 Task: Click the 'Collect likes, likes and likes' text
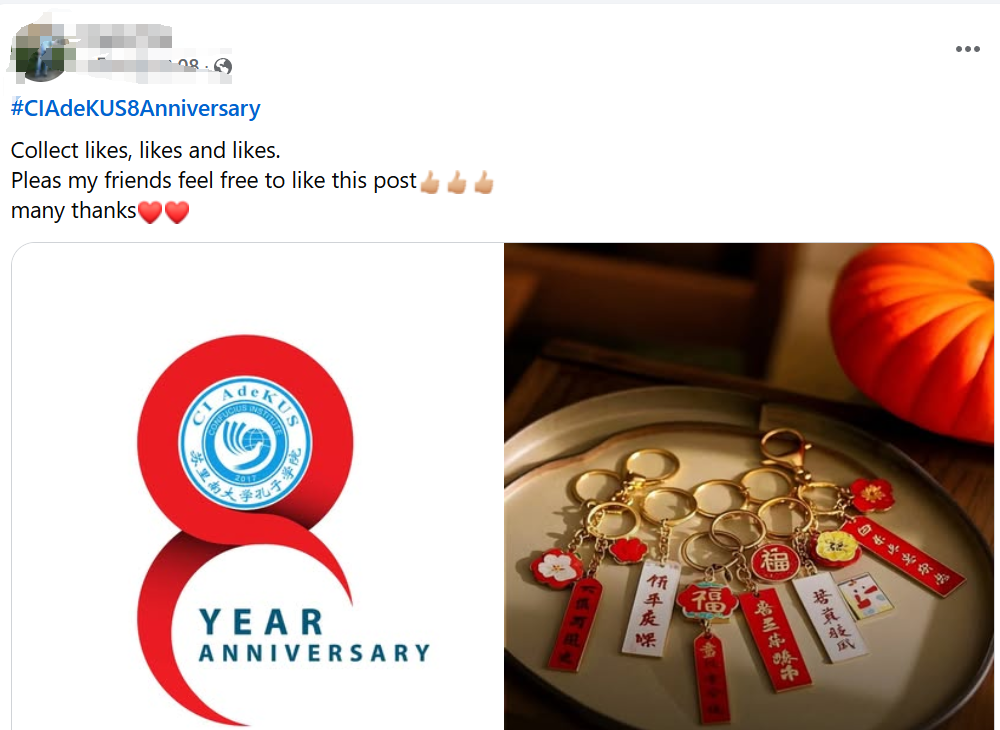tap(145, 150)
